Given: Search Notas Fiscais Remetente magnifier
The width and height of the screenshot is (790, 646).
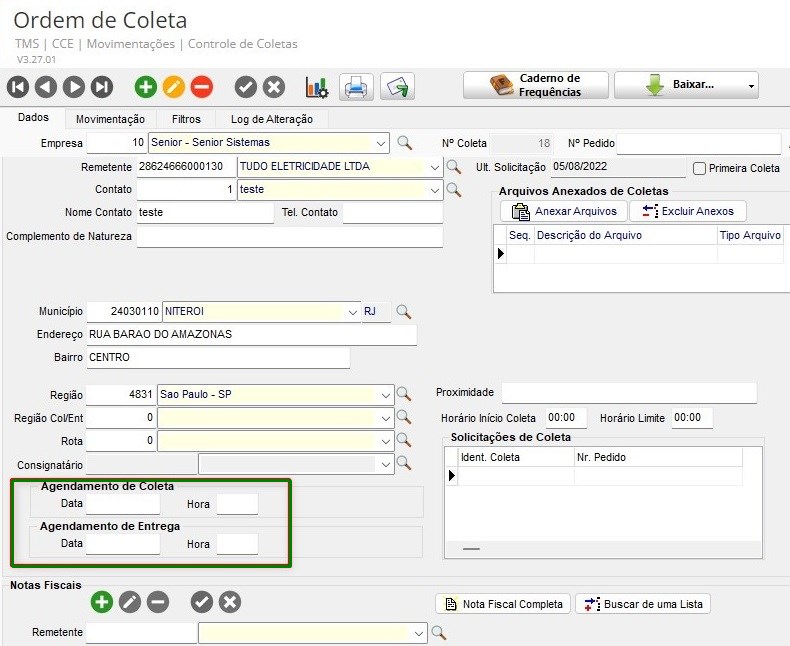Looking at the screenshot, I should (x=439, y=633).
